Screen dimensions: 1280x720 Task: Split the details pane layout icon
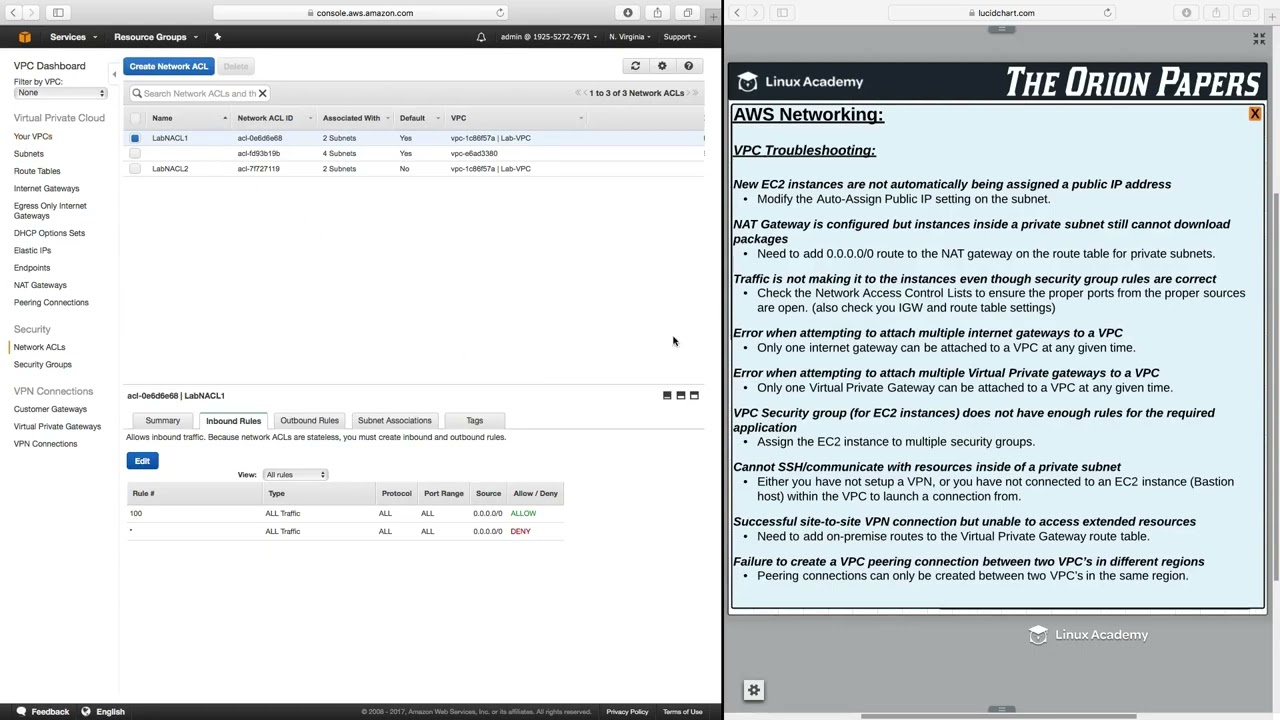point(681,396)
